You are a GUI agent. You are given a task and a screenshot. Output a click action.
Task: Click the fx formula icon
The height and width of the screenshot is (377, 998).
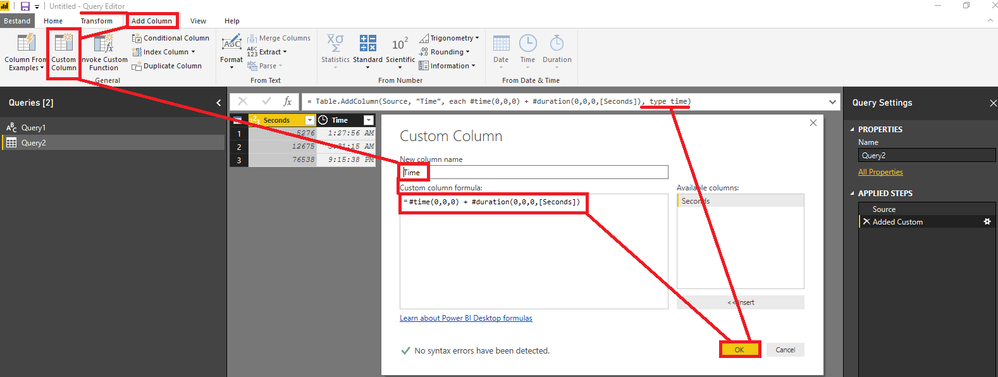pos(288,101)
